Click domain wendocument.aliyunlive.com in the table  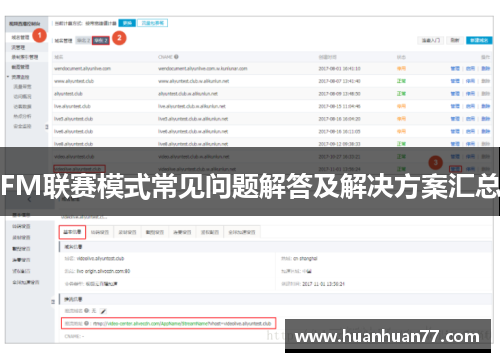(x=82, y=69)
